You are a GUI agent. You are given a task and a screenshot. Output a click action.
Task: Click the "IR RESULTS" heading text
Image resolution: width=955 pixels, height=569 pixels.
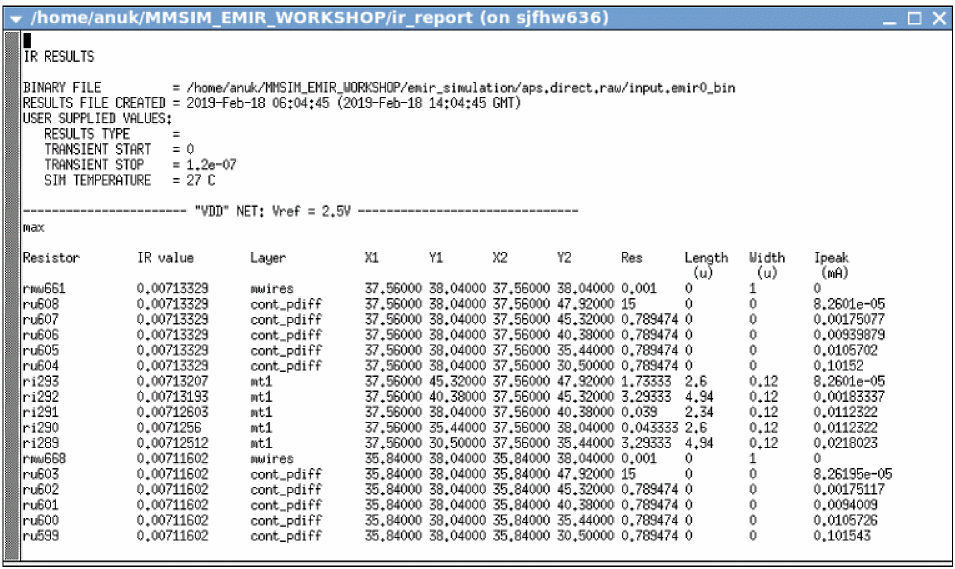(58, 57)
